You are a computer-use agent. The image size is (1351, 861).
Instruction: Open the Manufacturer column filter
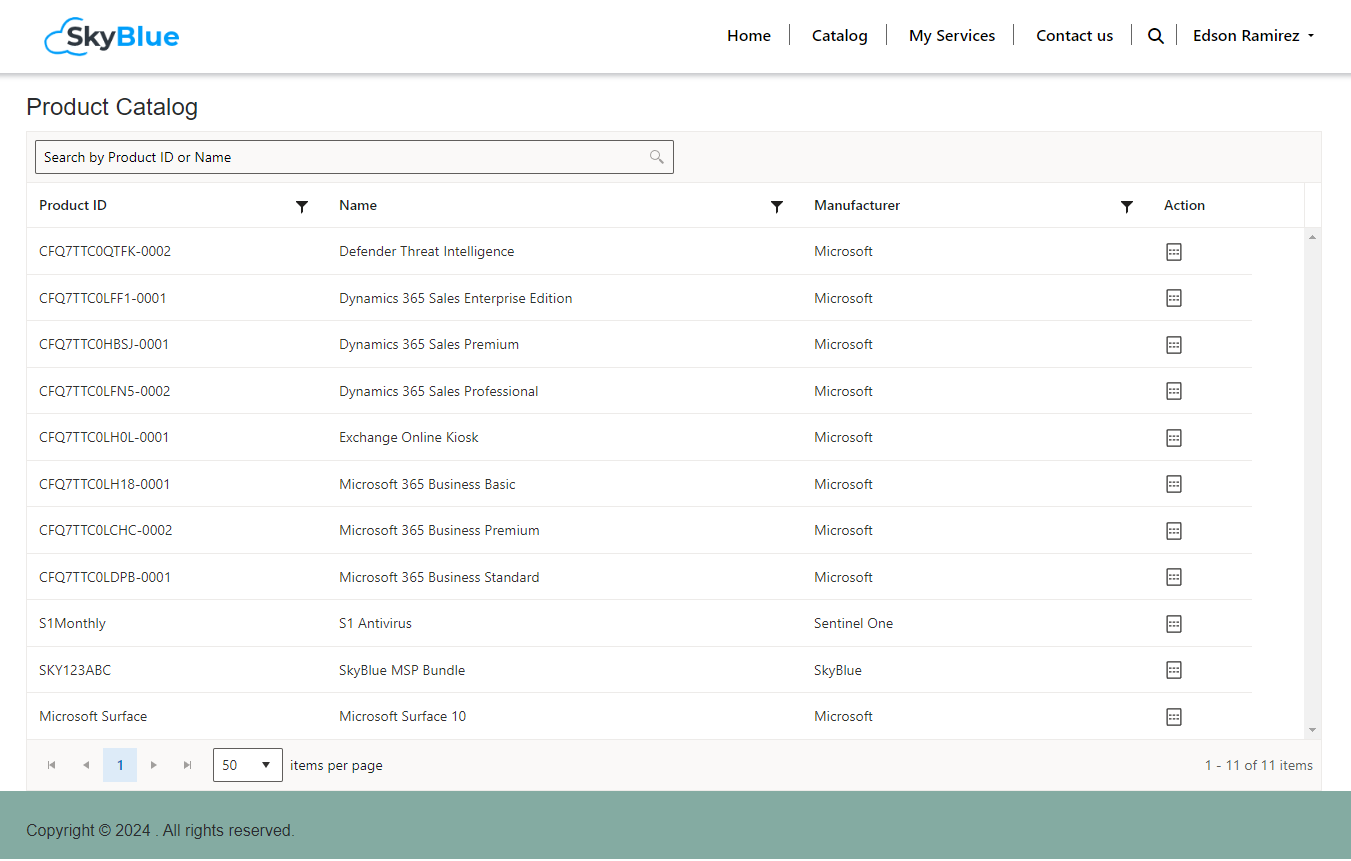1127,206
